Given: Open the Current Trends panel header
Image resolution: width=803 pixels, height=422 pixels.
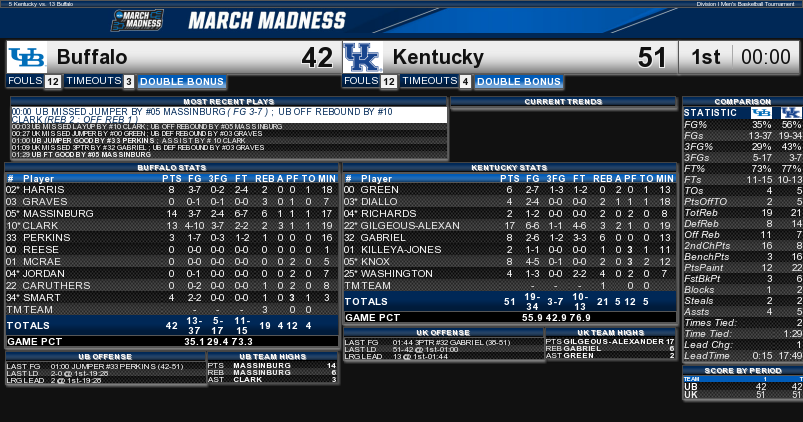Looking at the screenshot, I should coord(563,101).
